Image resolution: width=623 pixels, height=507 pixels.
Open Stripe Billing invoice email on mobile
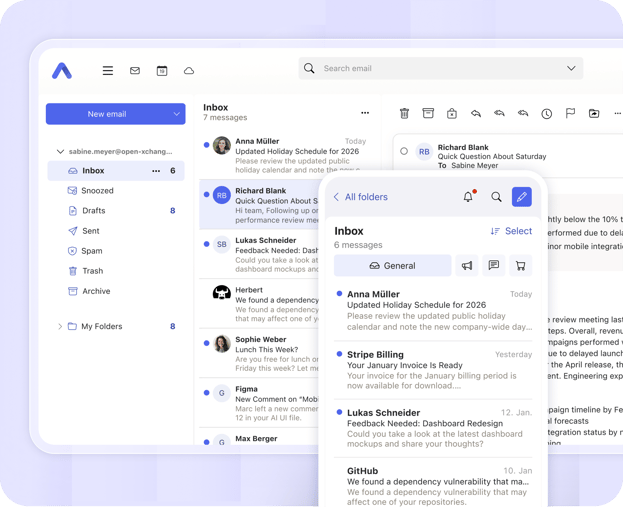[x=433, y=370]
